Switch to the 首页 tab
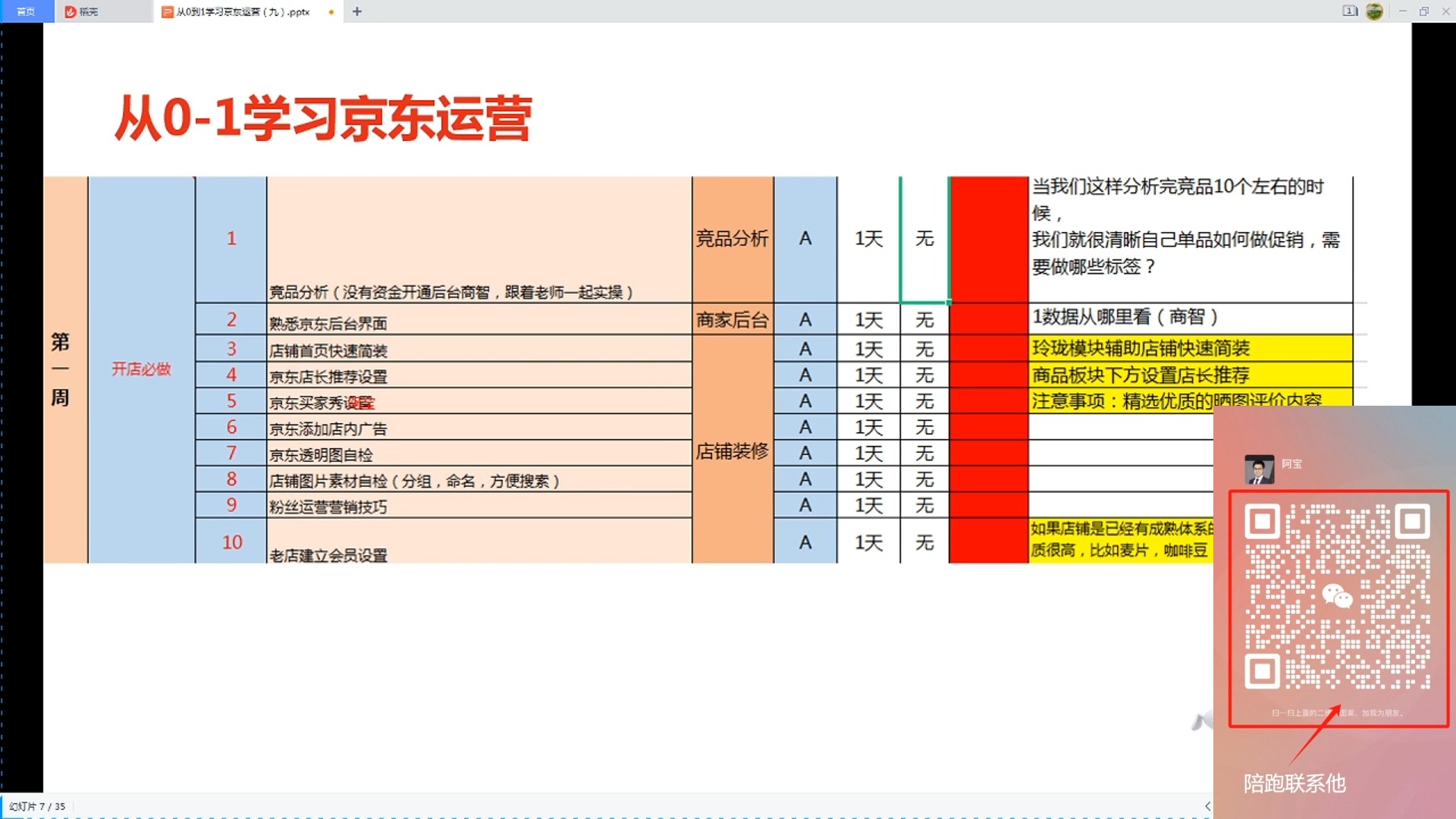Viewport: 1456px width, 819px height. coord(27,11)
